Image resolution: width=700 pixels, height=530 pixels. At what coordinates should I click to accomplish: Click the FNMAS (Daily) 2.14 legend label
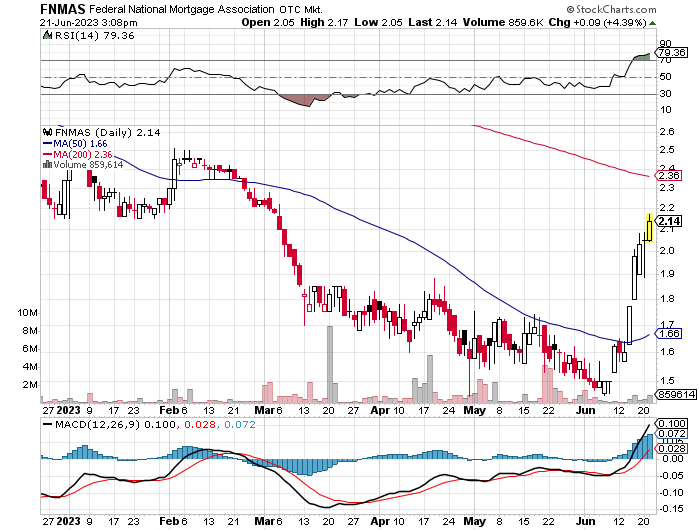(x=107, y=133)
